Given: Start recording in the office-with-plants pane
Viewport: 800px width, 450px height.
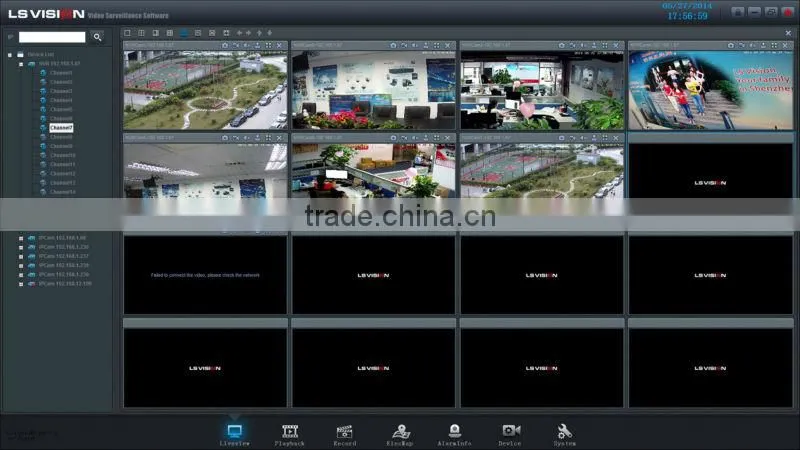Looking at the screenshot, I should (572, 45).
